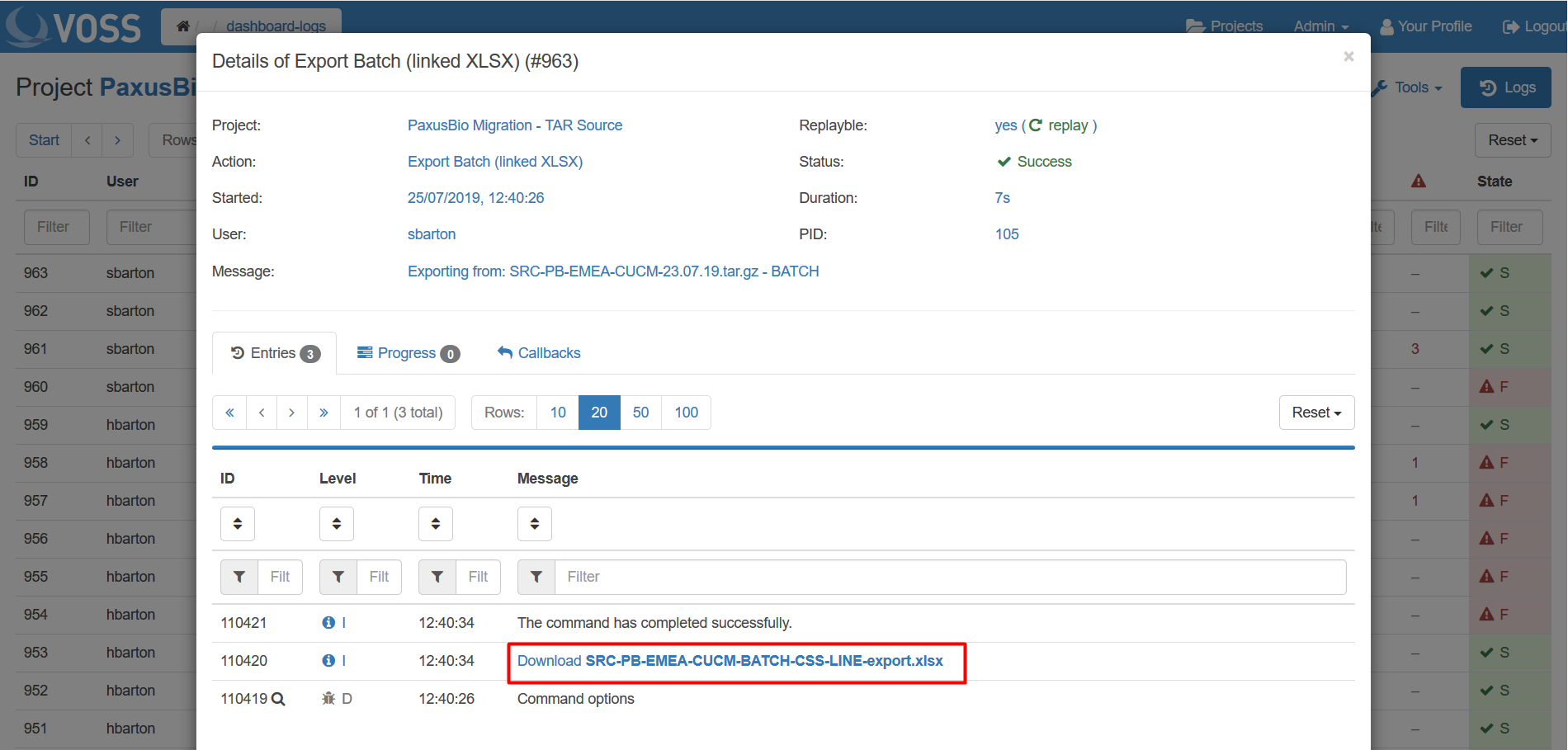
Task: Click the info icon for entry 110421
Action: coord(328,623)
